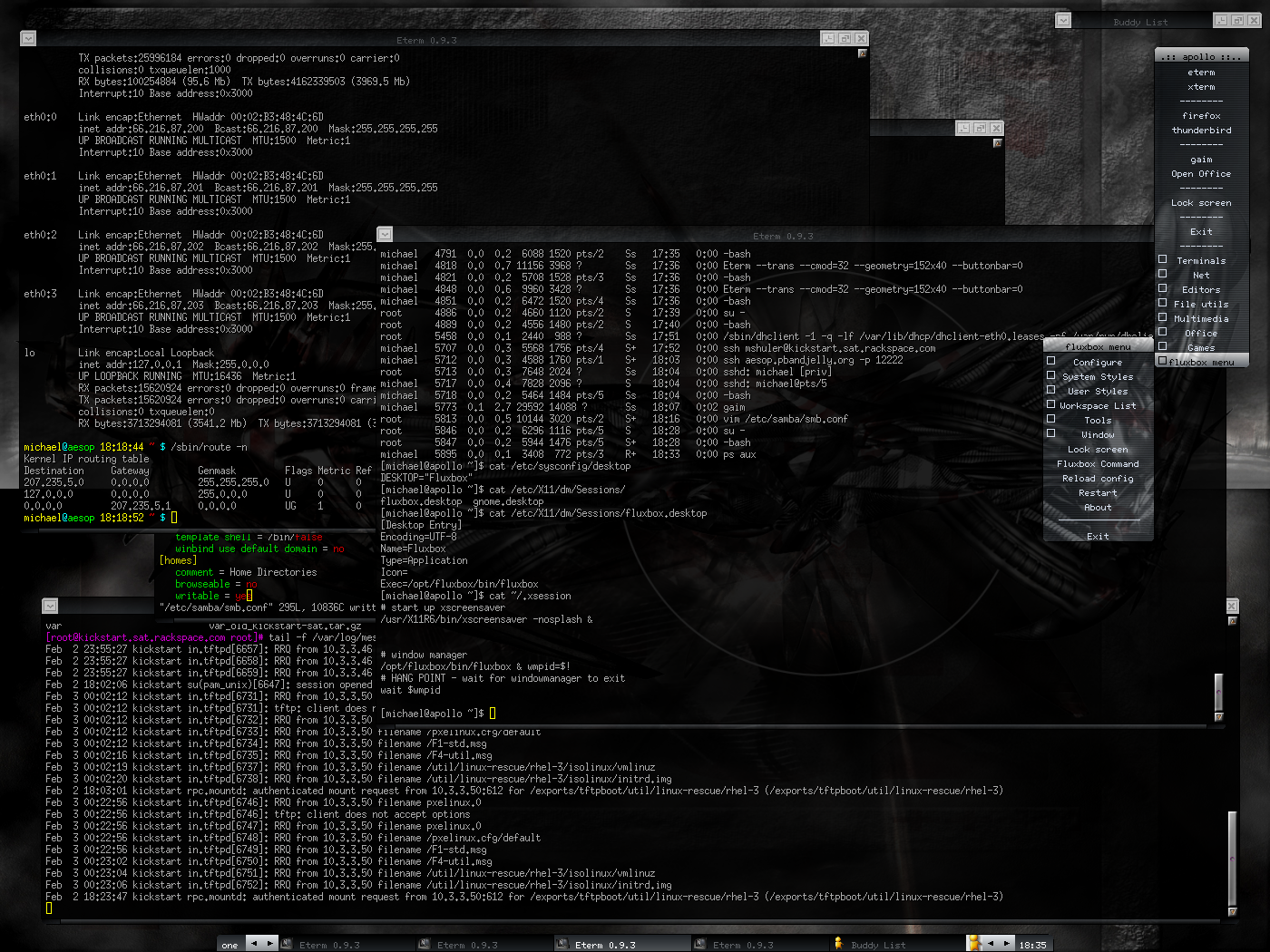Expand the File utils submenu
This screenshot has width=1270, height=952.
pyautogui.click(x=1201, y=304)
